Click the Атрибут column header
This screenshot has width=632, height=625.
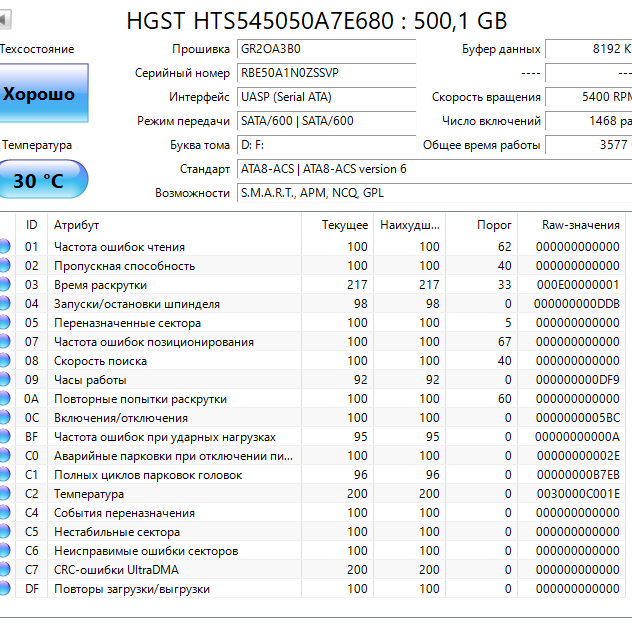click(175, 225)
